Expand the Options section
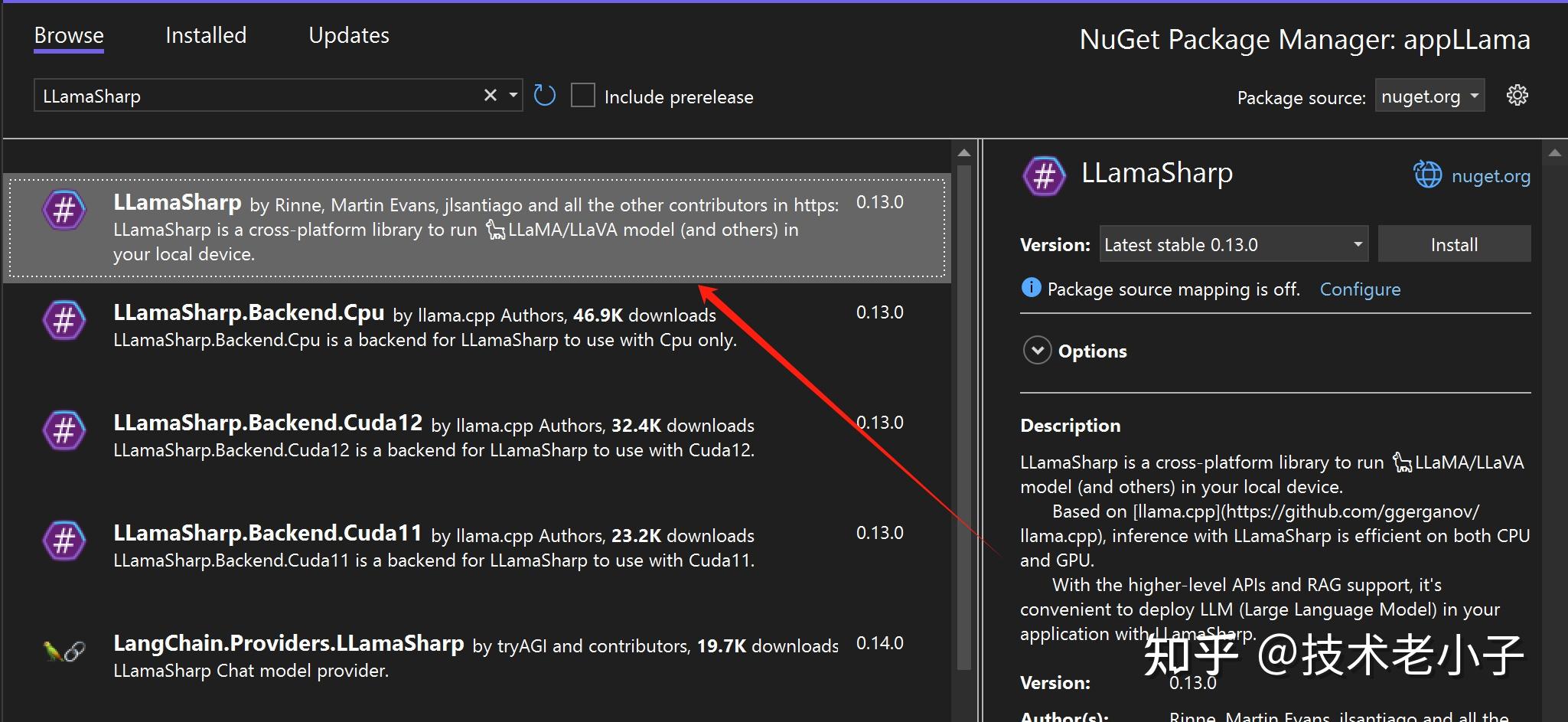The width and height of the screenshot is (1568, 722). point(1037,351)
